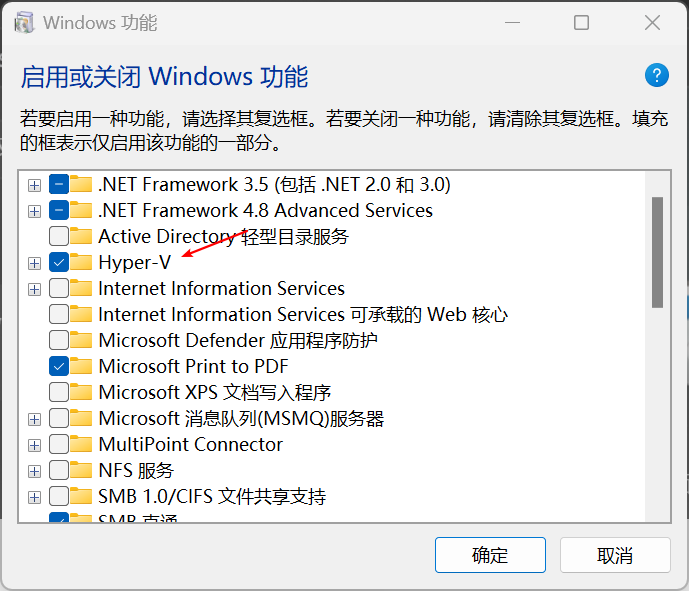This screenshot has height=591, width=689.
Task: Enable Microsoft Defender 应用程序防护 checkbox
Action: (59, 340)
